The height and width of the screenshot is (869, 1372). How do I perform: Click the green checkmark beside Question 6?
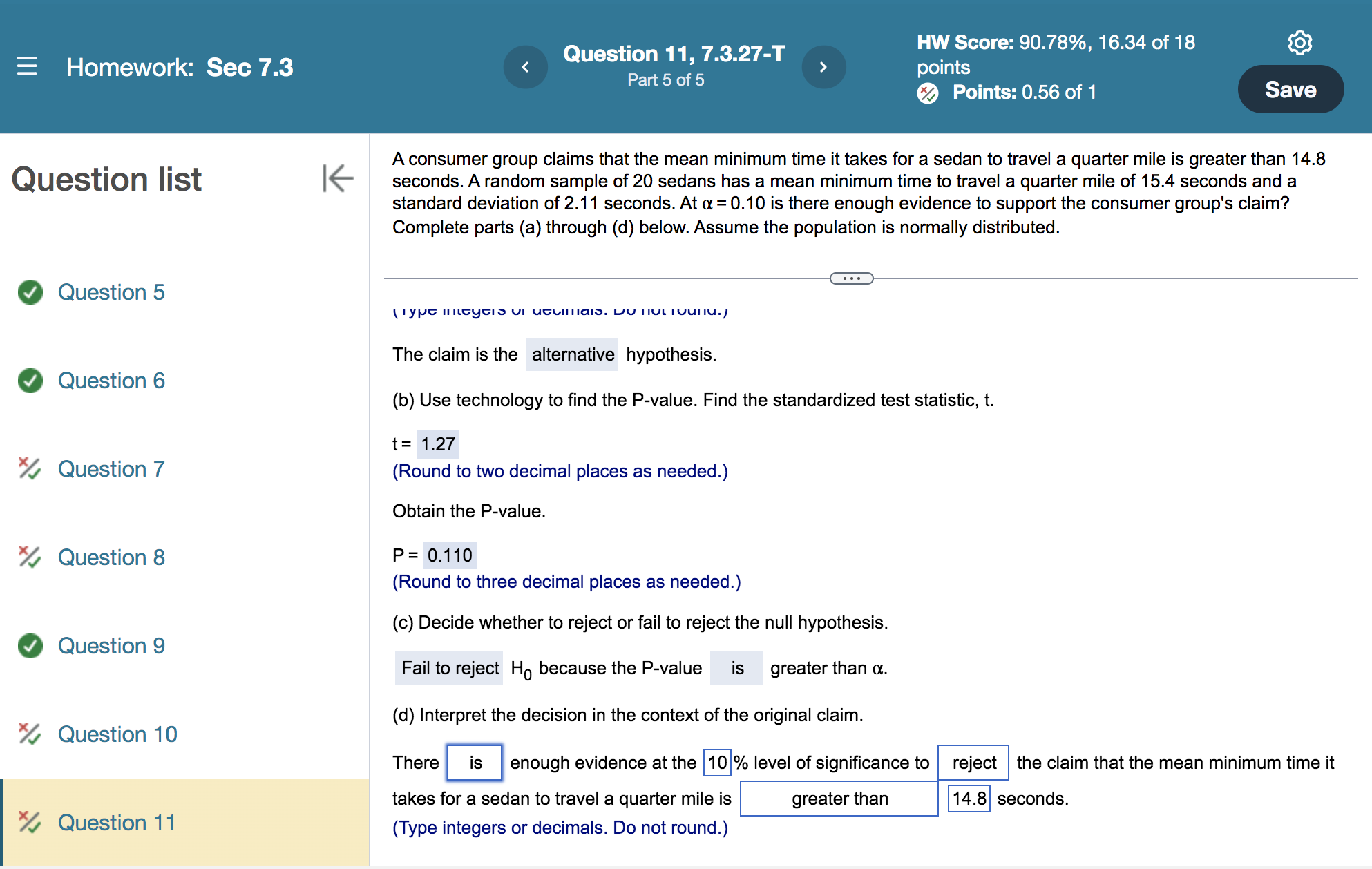[29, 381]
